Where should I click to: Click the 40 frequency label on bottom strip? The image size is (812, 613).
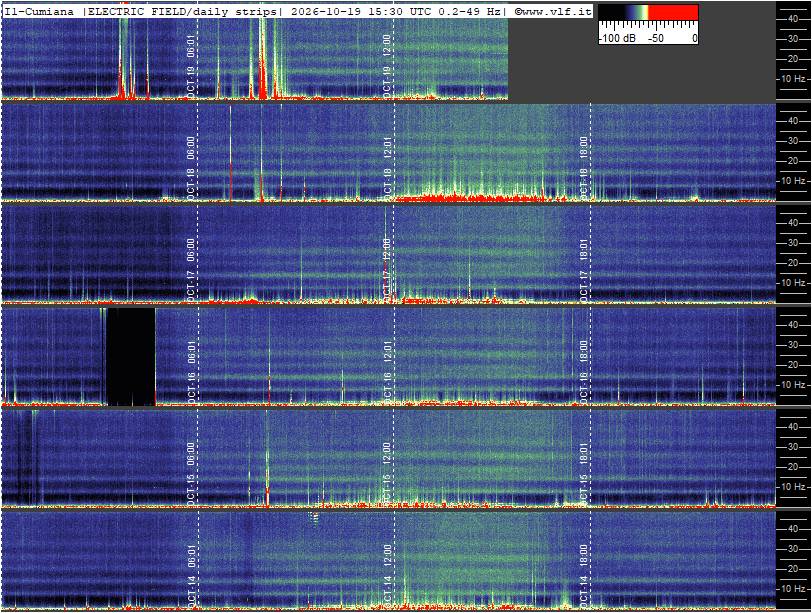[x=792, y=529]
